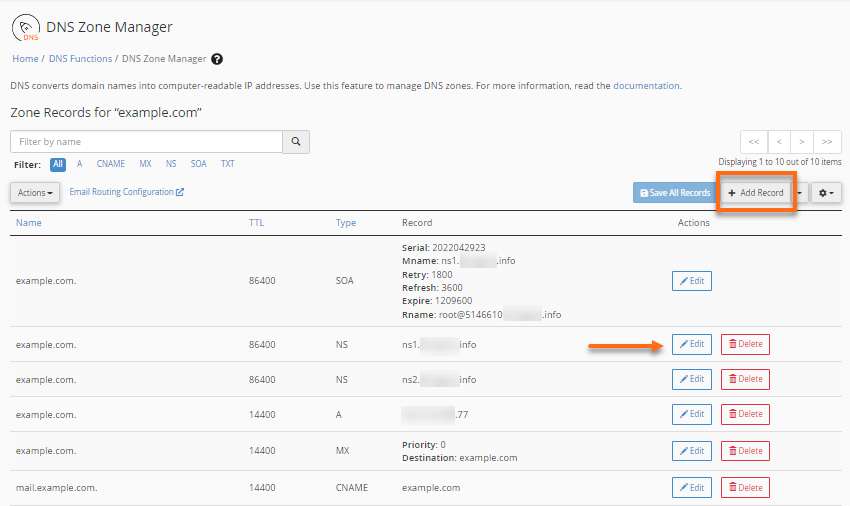Filter zone records by TXT type

pos(227,164)
